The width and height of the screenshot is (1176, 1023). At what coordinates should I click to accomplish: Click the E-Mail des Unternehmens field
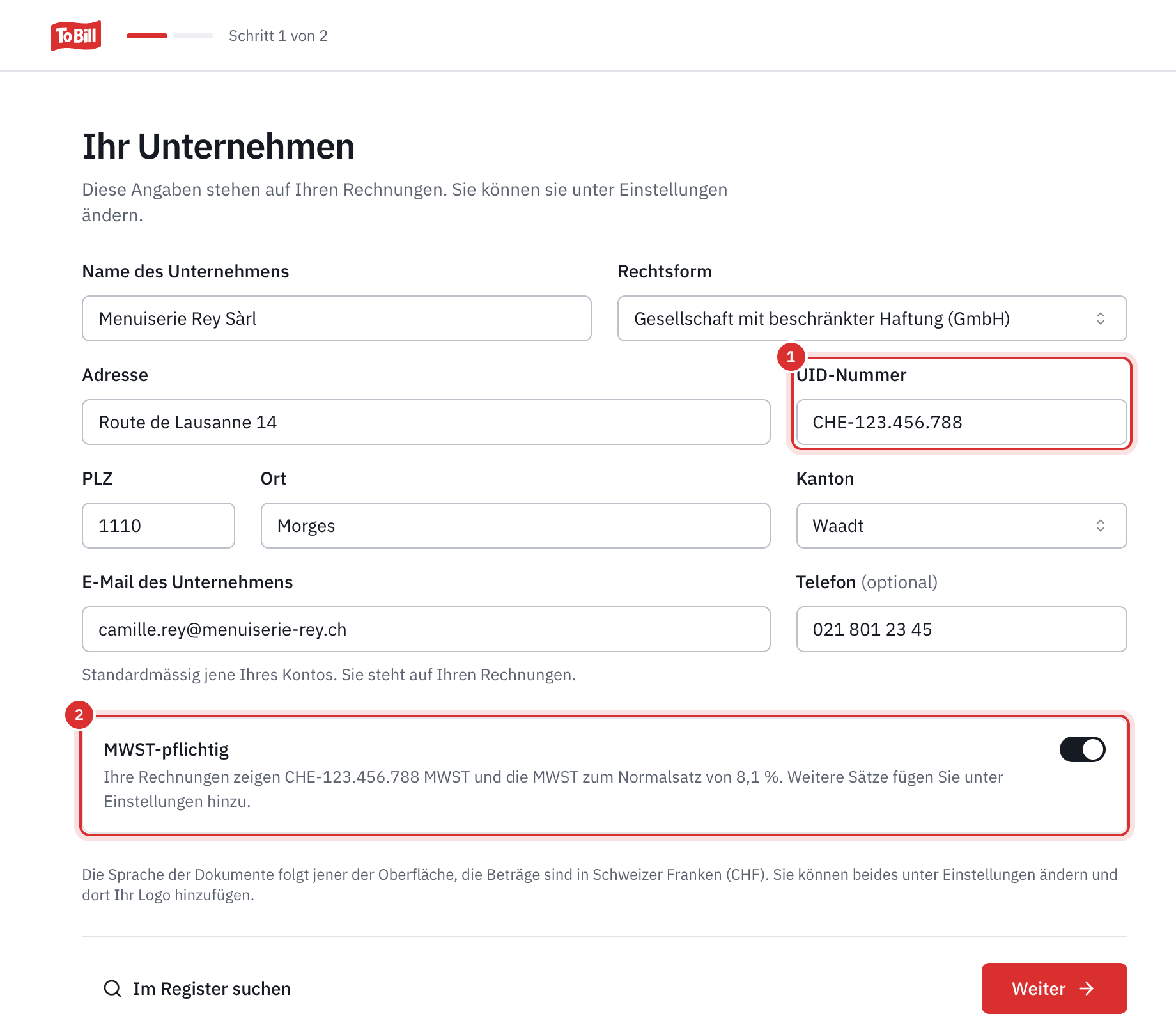coord(426,629)
